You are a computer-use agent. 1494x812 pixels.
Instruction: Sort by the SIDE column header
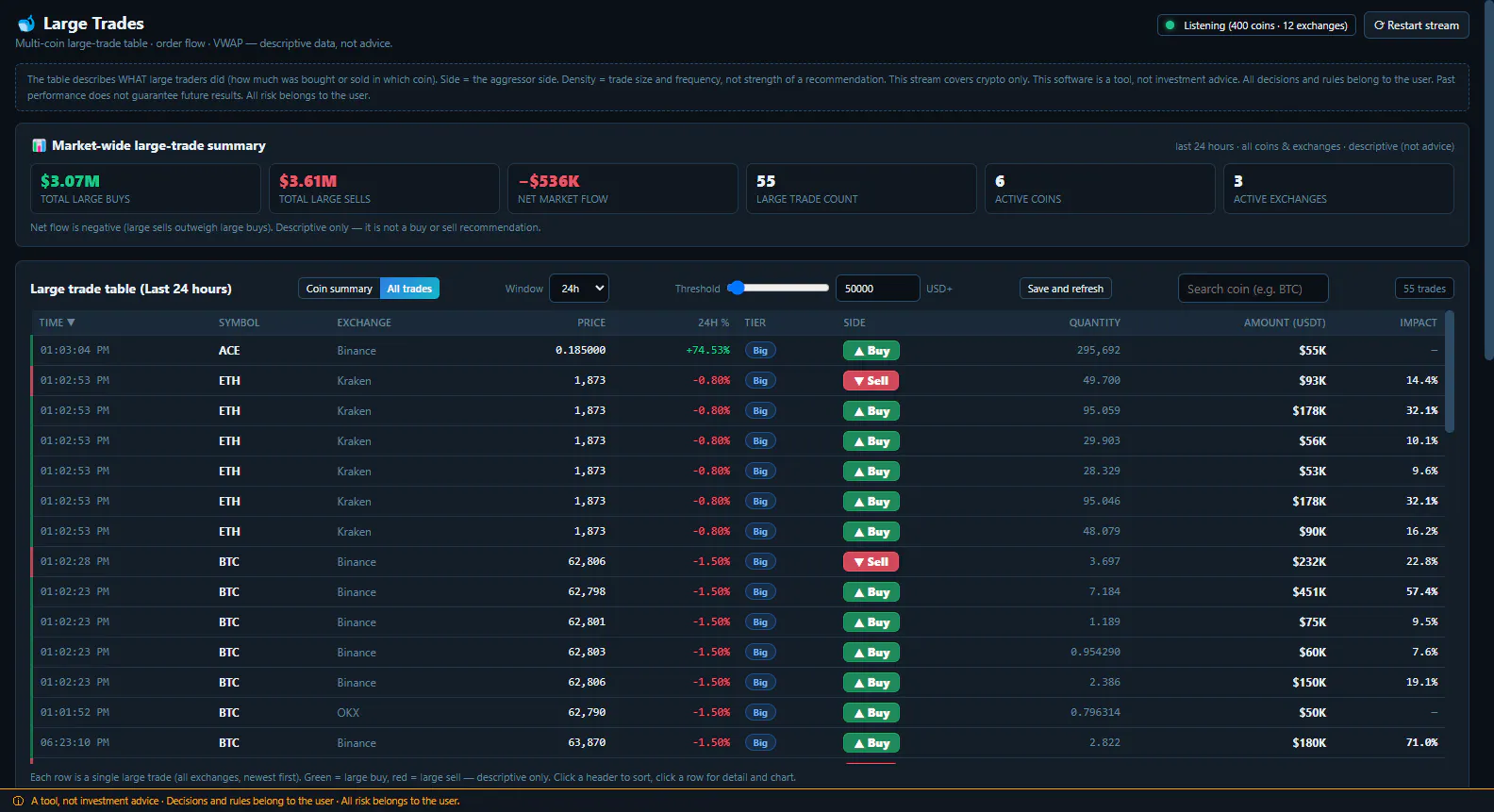[x=855, y=323]
